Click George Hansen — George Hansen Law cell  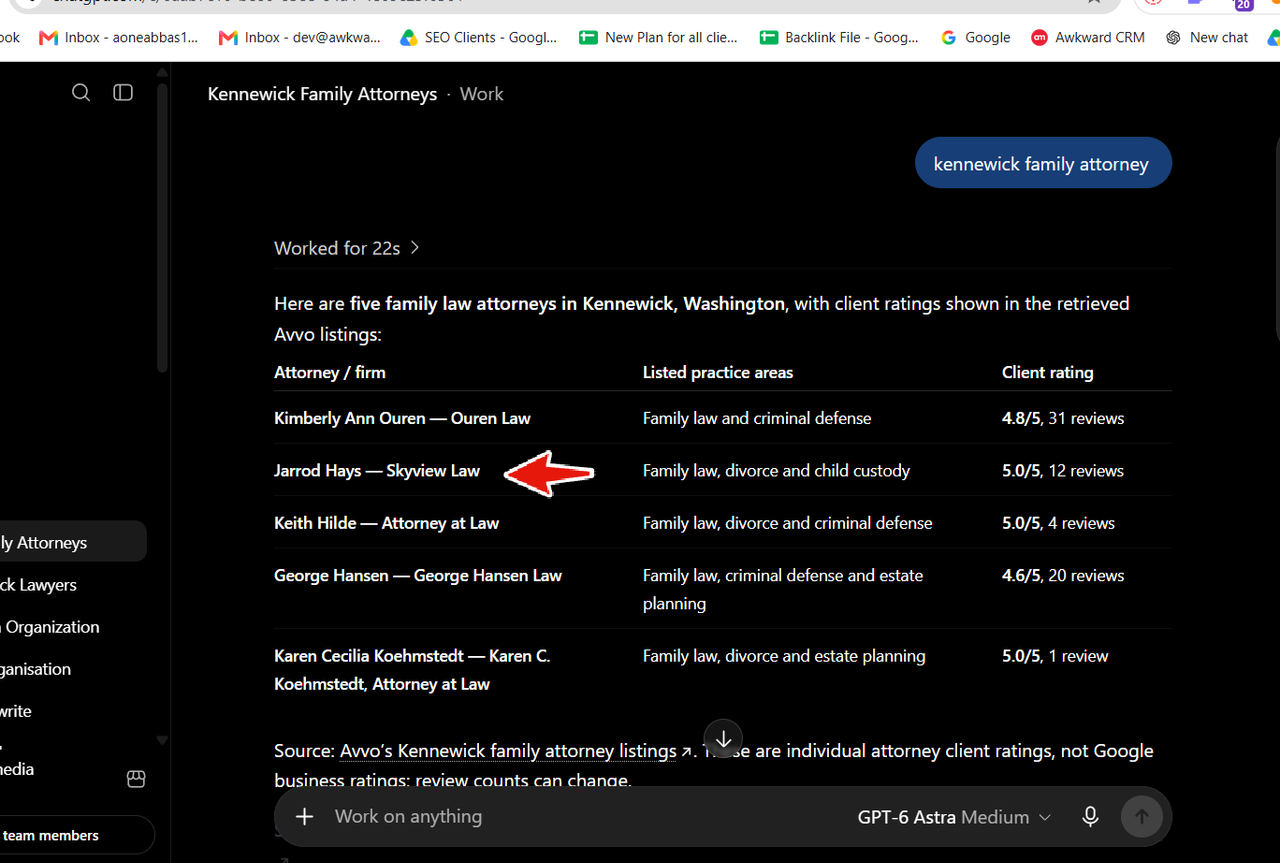point(418,576)
